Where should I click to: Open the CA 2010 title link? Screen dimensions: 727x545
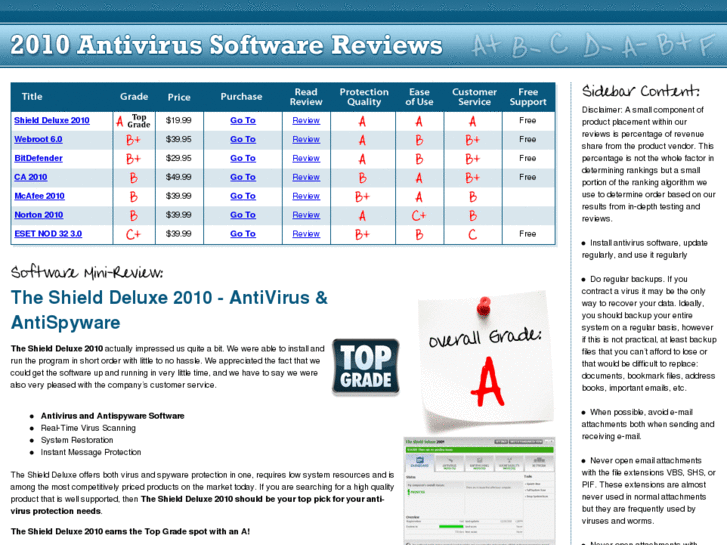coord(31,177)
